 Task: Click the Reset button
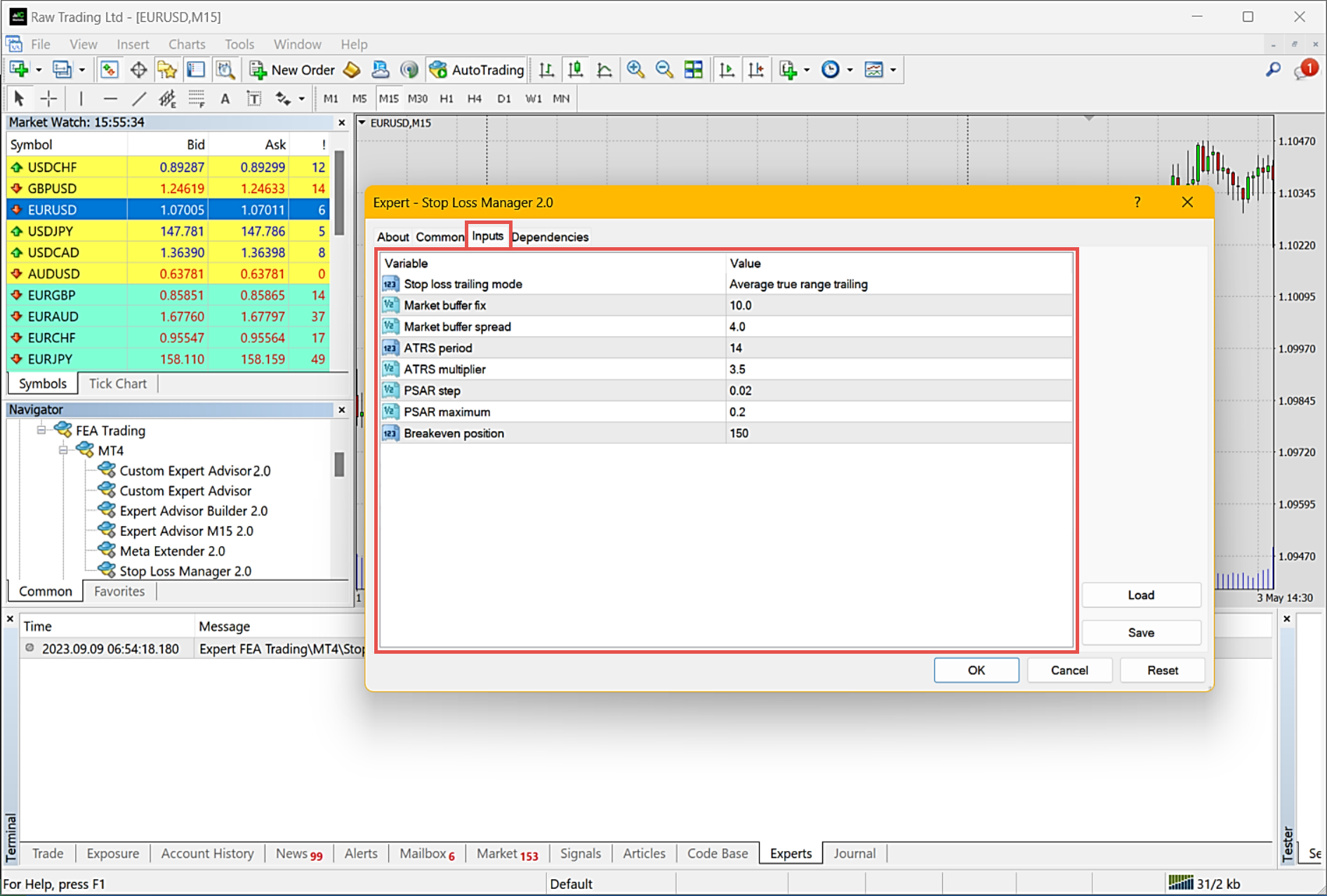(1163, 670)
